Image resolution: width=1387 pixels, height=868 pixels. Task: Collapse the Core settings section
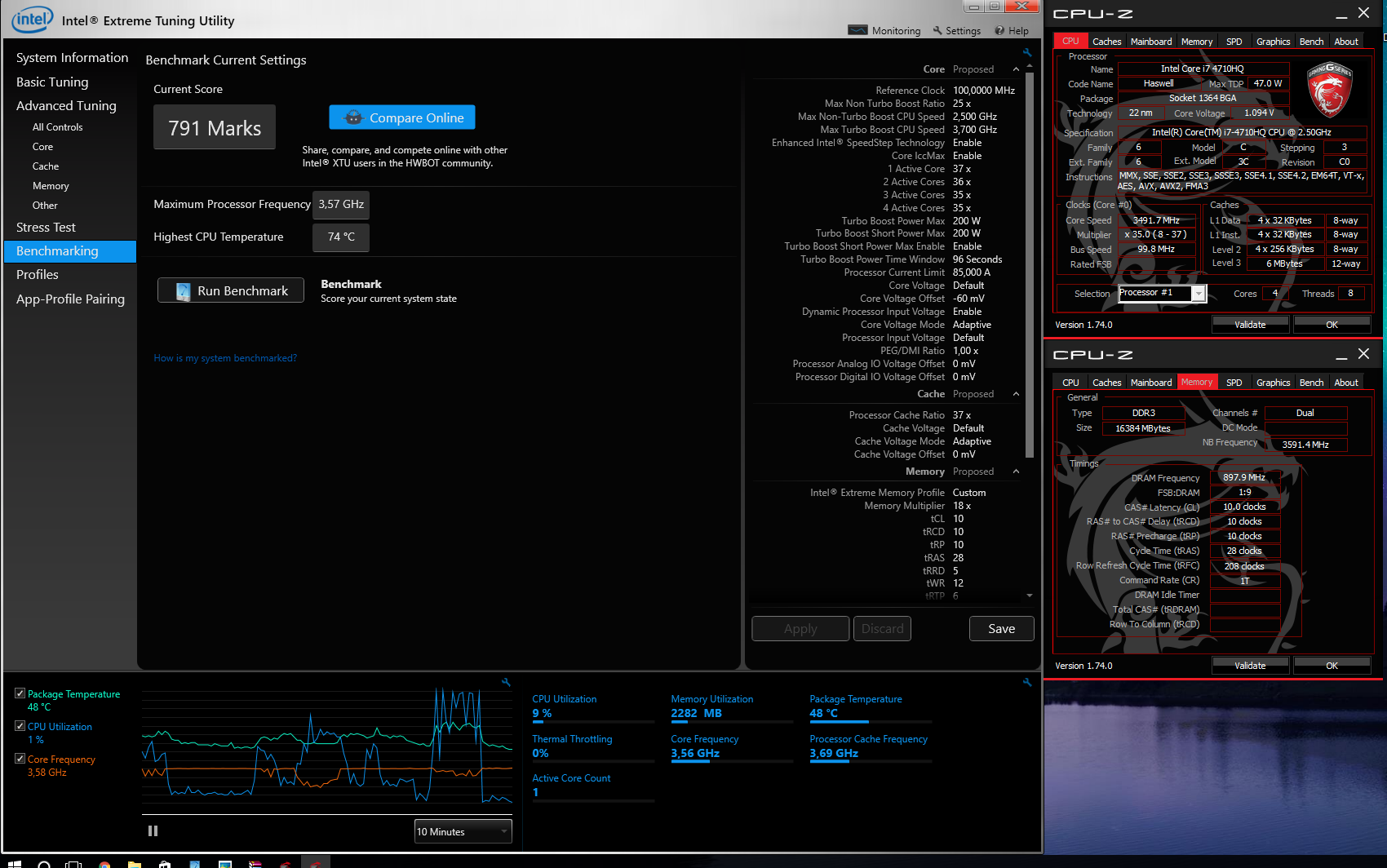[x=1016, y=69]
